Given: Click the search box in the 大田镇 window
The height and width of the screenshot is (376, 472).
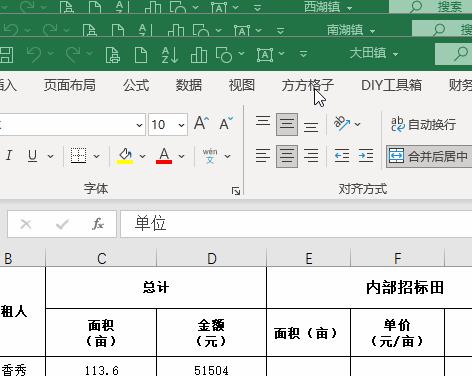Looking at the screenshot, I should click(454, 54).
